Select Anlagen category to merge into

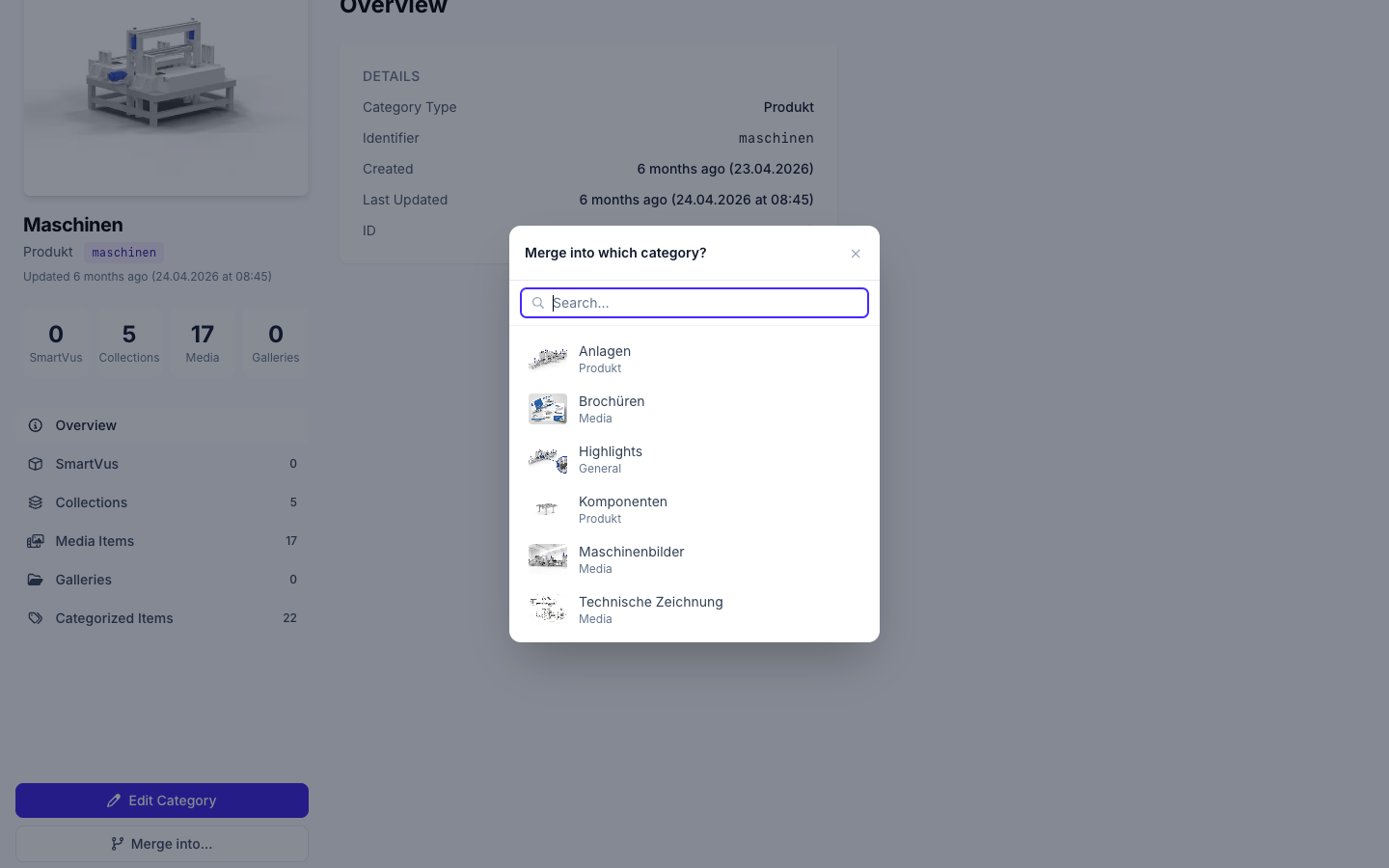tap(694, 359)
